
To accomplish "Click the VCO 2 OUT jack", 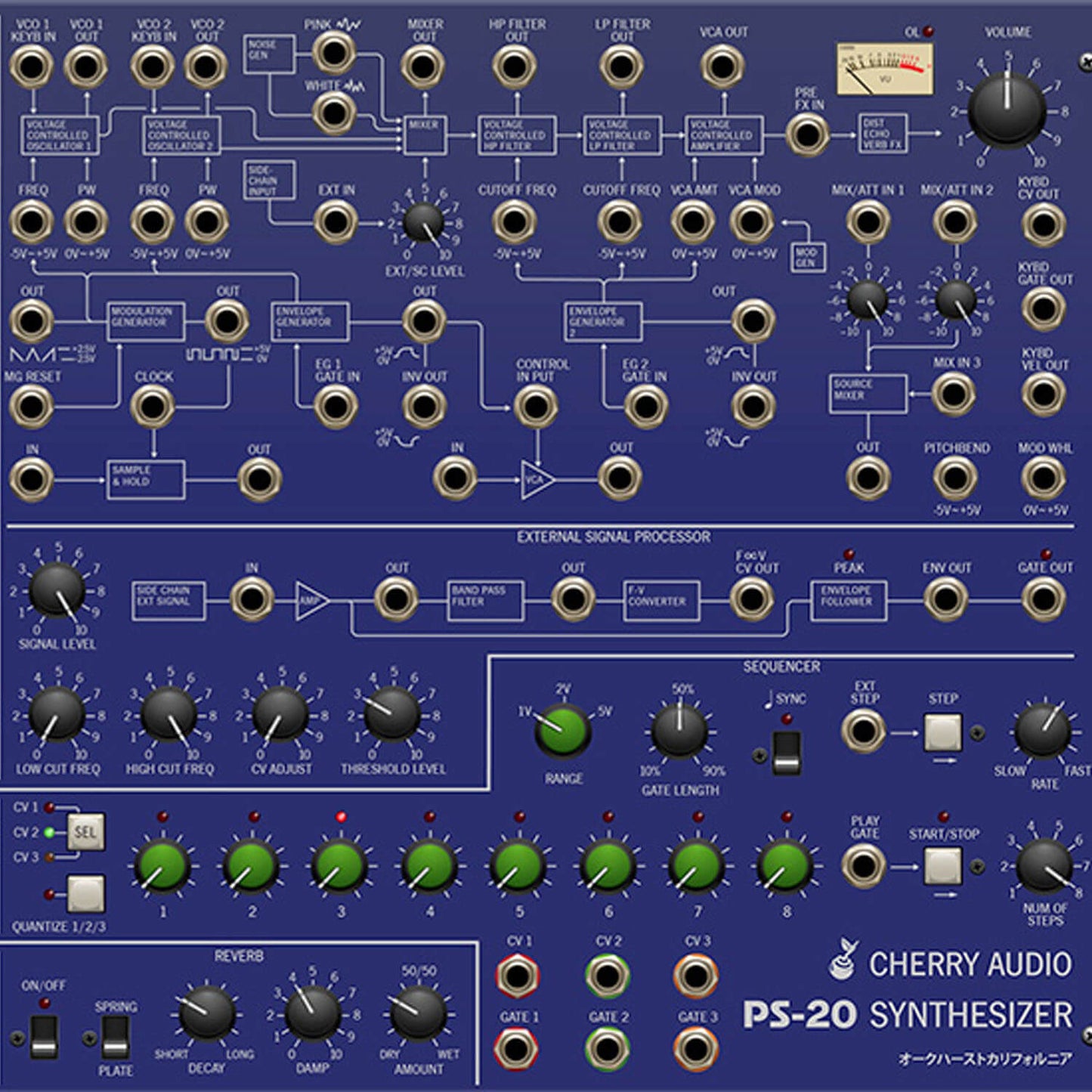I will [x=206, y=67].
